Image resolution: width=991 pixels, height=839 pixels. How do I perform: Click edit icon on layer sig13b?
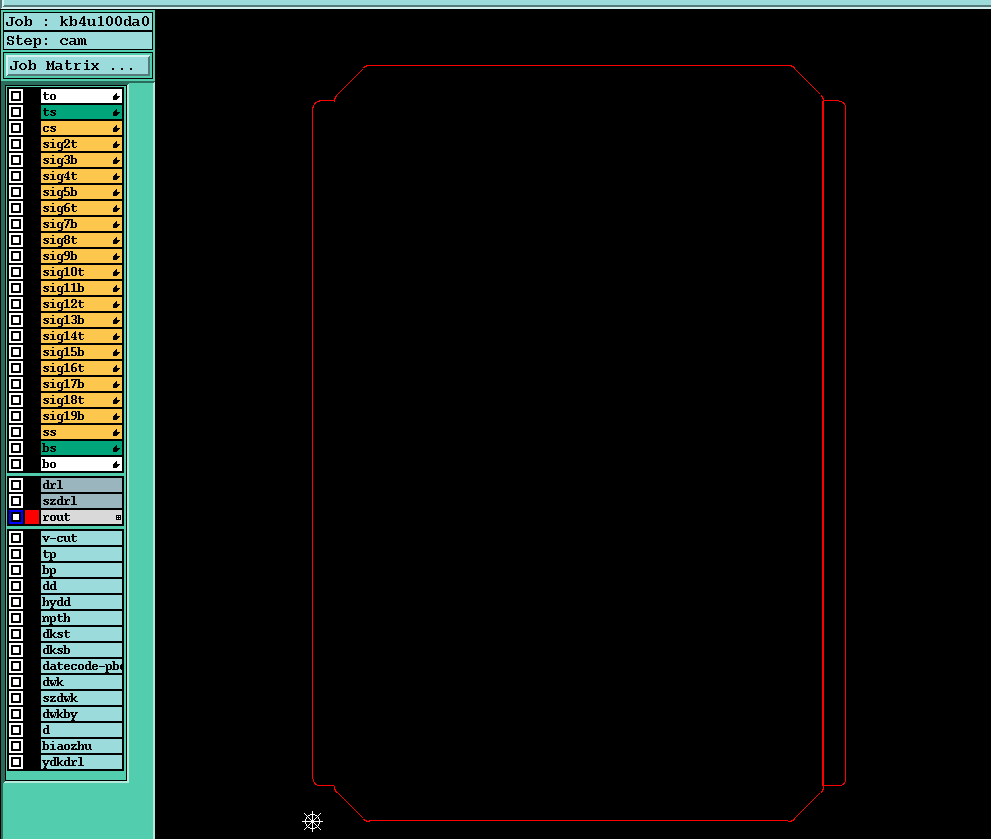pyautogui.click(x=116, y=320)
